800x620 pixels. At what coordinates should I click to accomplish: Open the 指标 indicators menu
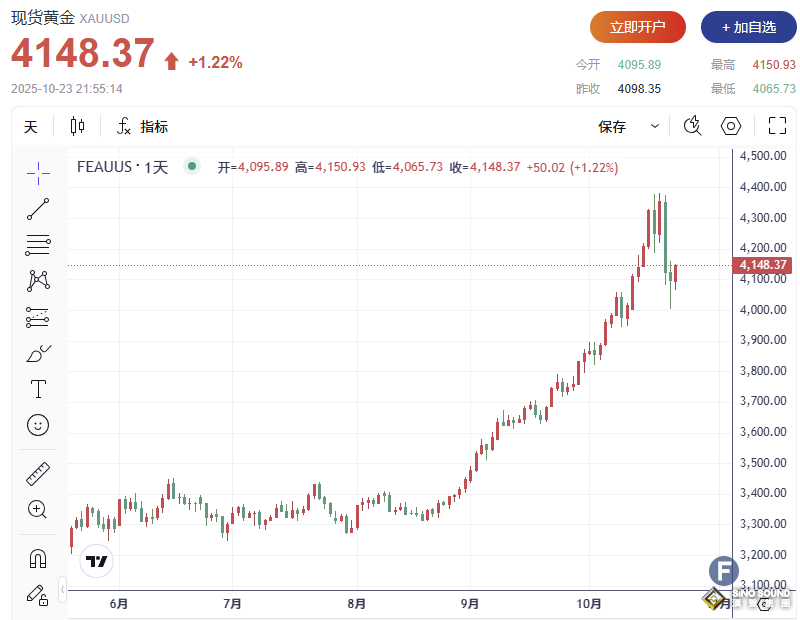142,127
